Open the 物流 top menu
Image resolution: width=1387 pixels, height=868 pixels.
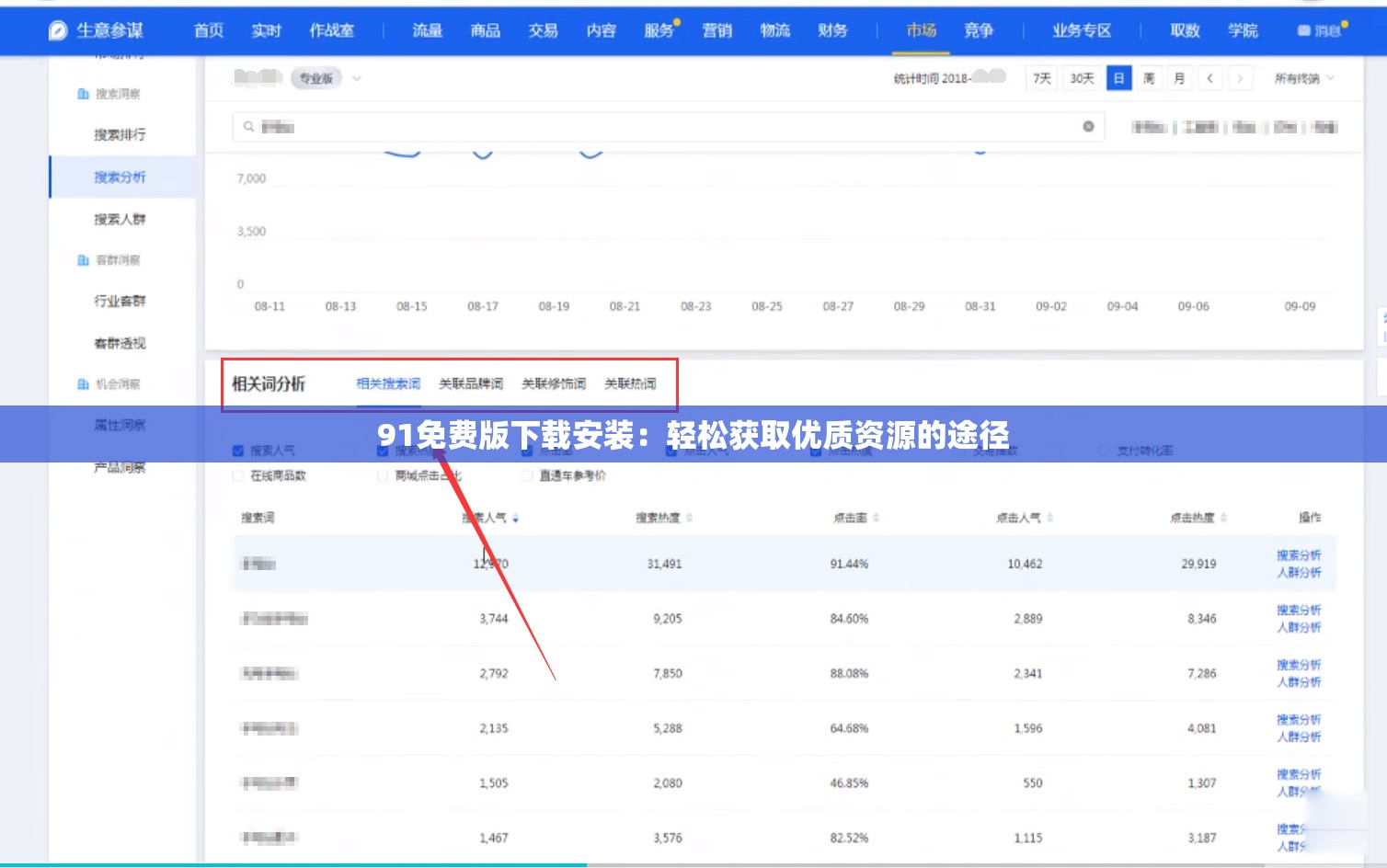point(775,30)
